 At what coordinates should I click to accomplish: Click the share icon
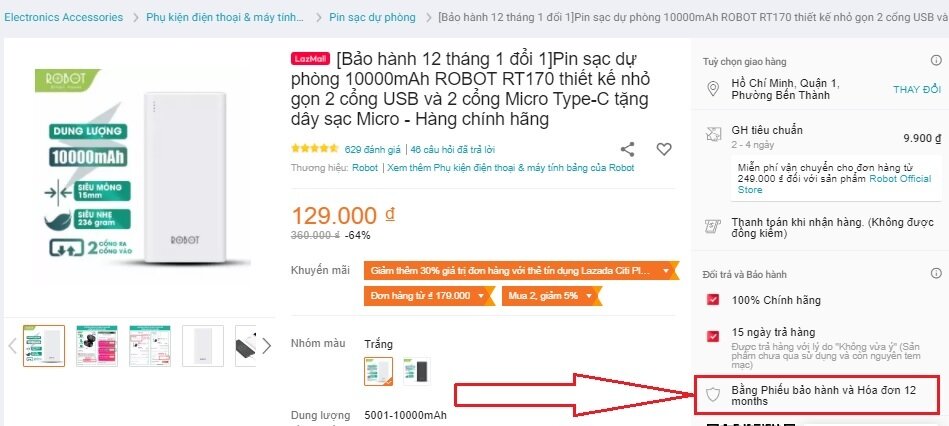(x=628, y=149)
